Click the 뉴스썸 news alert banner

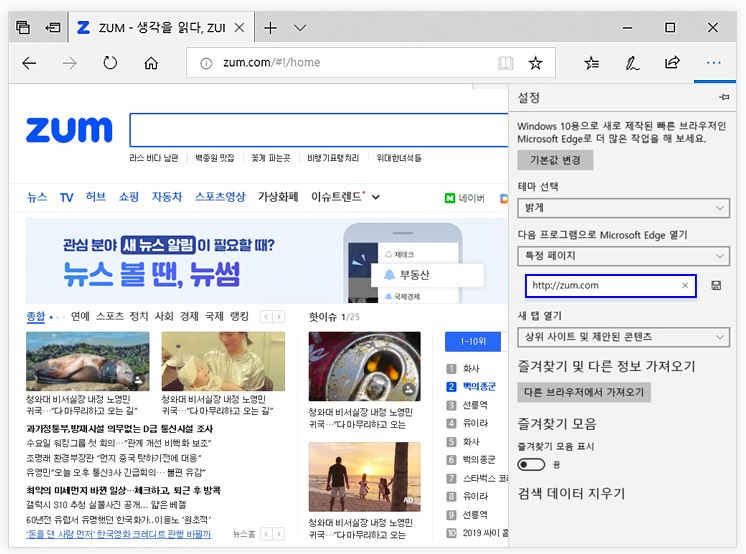[x=266, y=261]
